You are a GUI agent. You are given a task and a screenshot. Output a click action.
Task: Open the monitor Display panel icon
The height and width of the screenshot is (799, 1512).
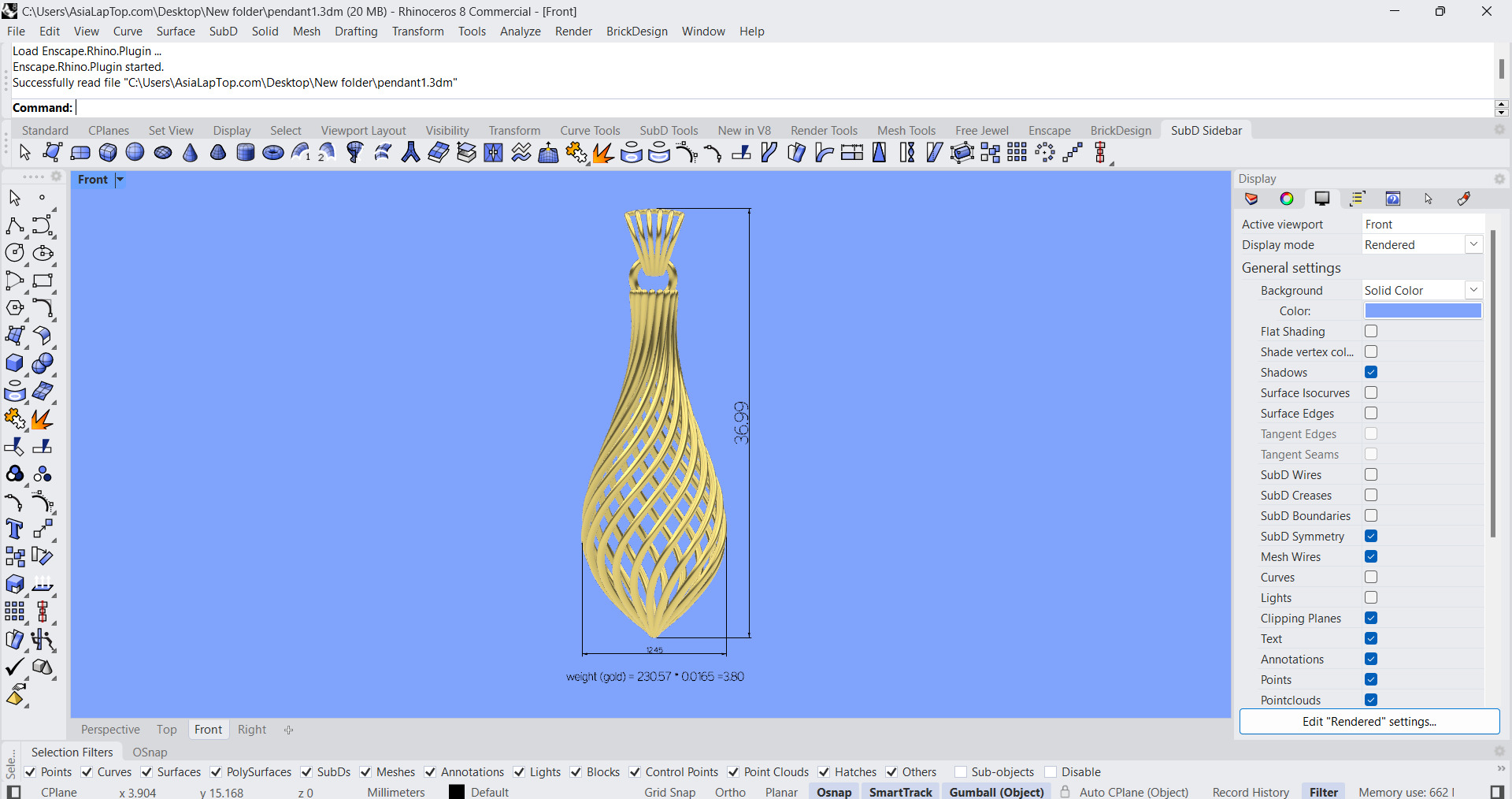[x=1322, y=199]
